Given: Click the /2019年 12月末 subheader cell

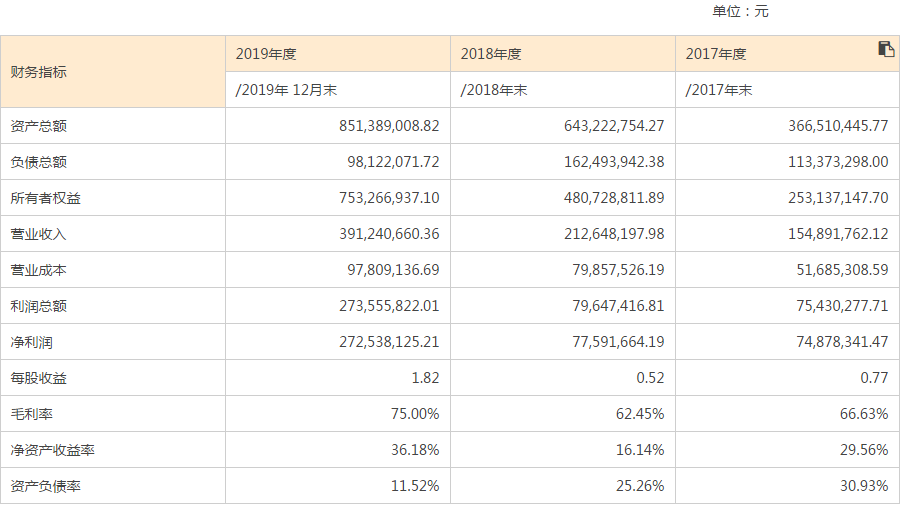Looking at the screenshot, I should (x=286, y=90).
